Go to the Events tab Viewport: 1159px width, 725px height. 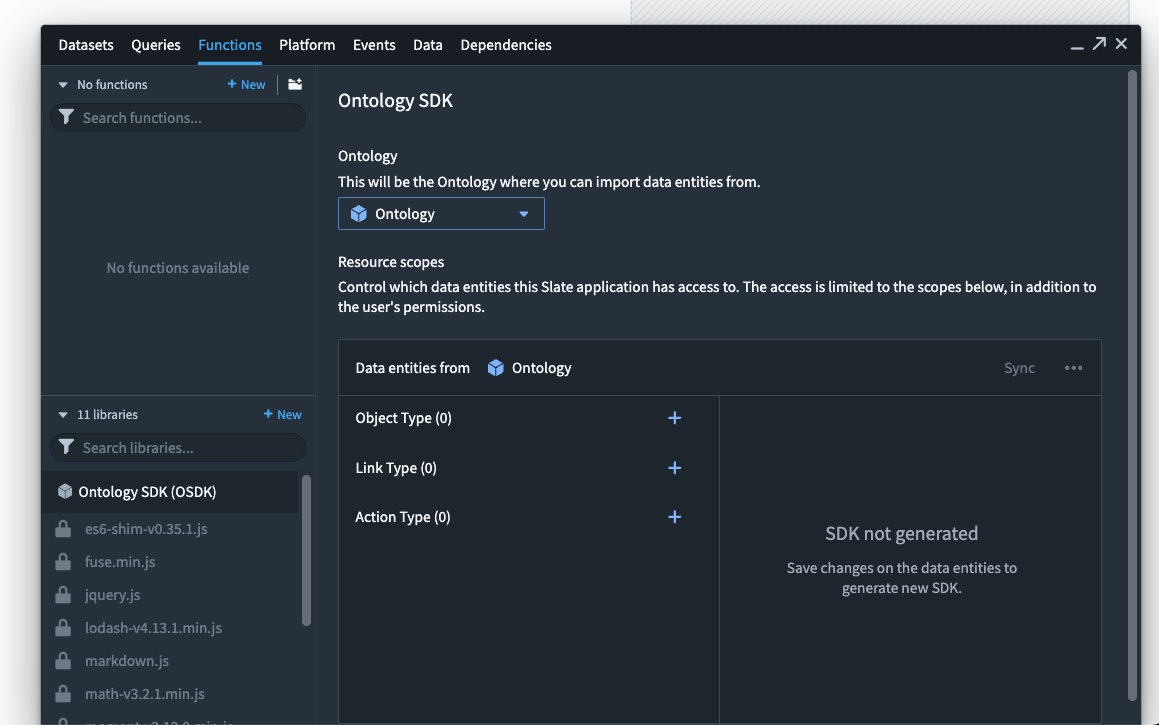374,45
